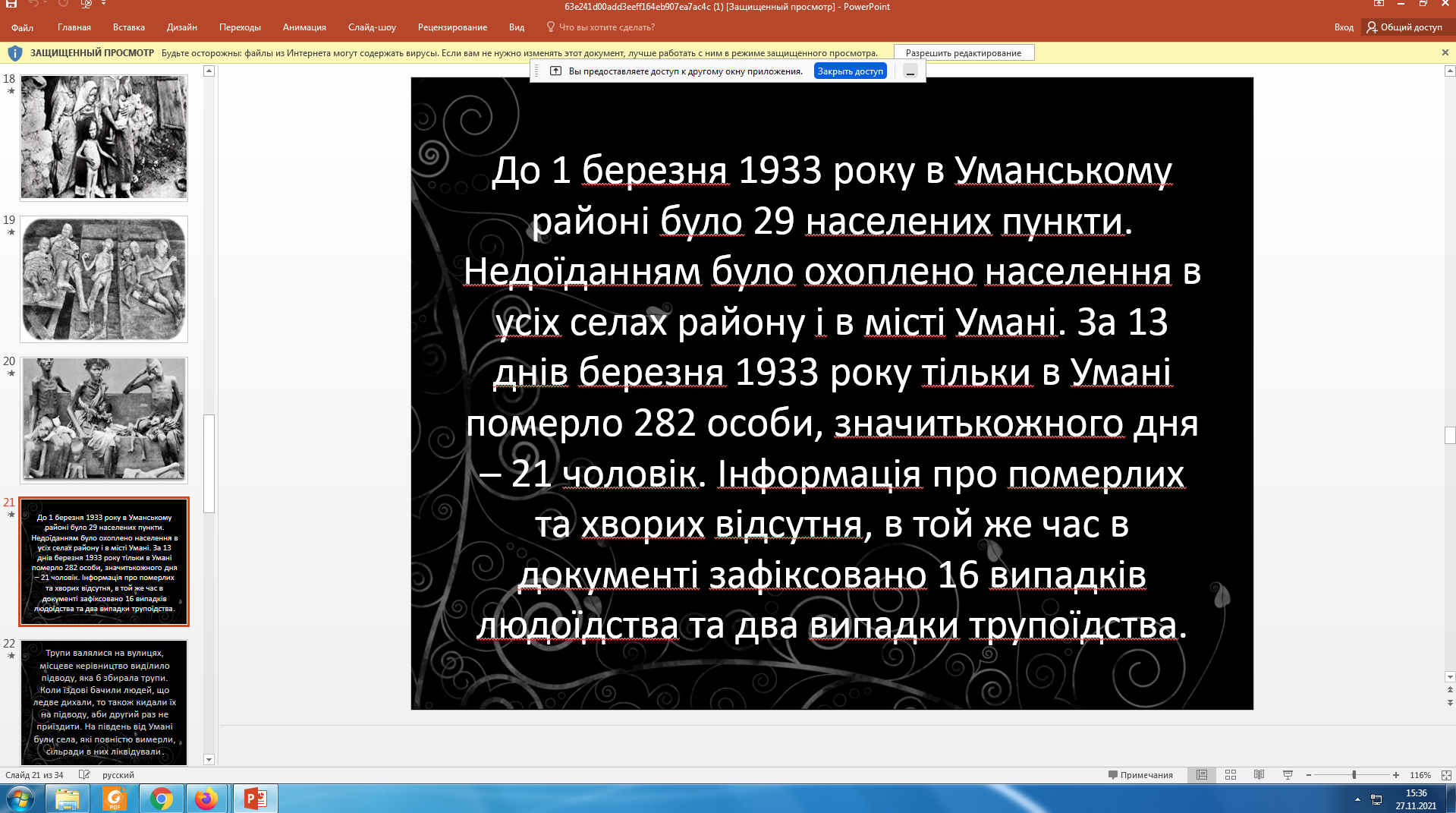Launch Firefox from the taskbar
The image size is (1456, 813).
[x=206, y=799]
